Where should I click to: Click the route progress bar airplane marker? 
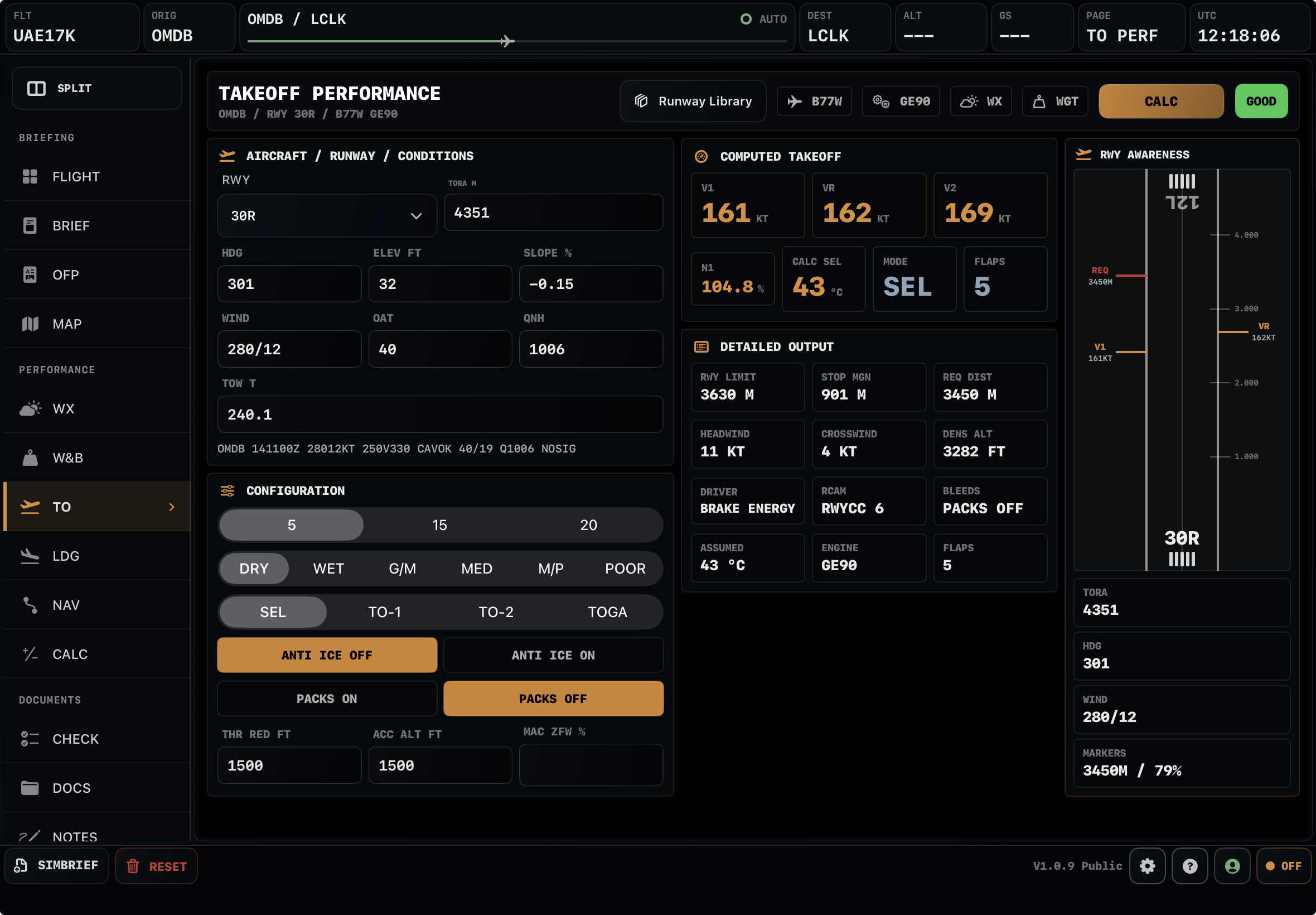(x=507, y=41)
